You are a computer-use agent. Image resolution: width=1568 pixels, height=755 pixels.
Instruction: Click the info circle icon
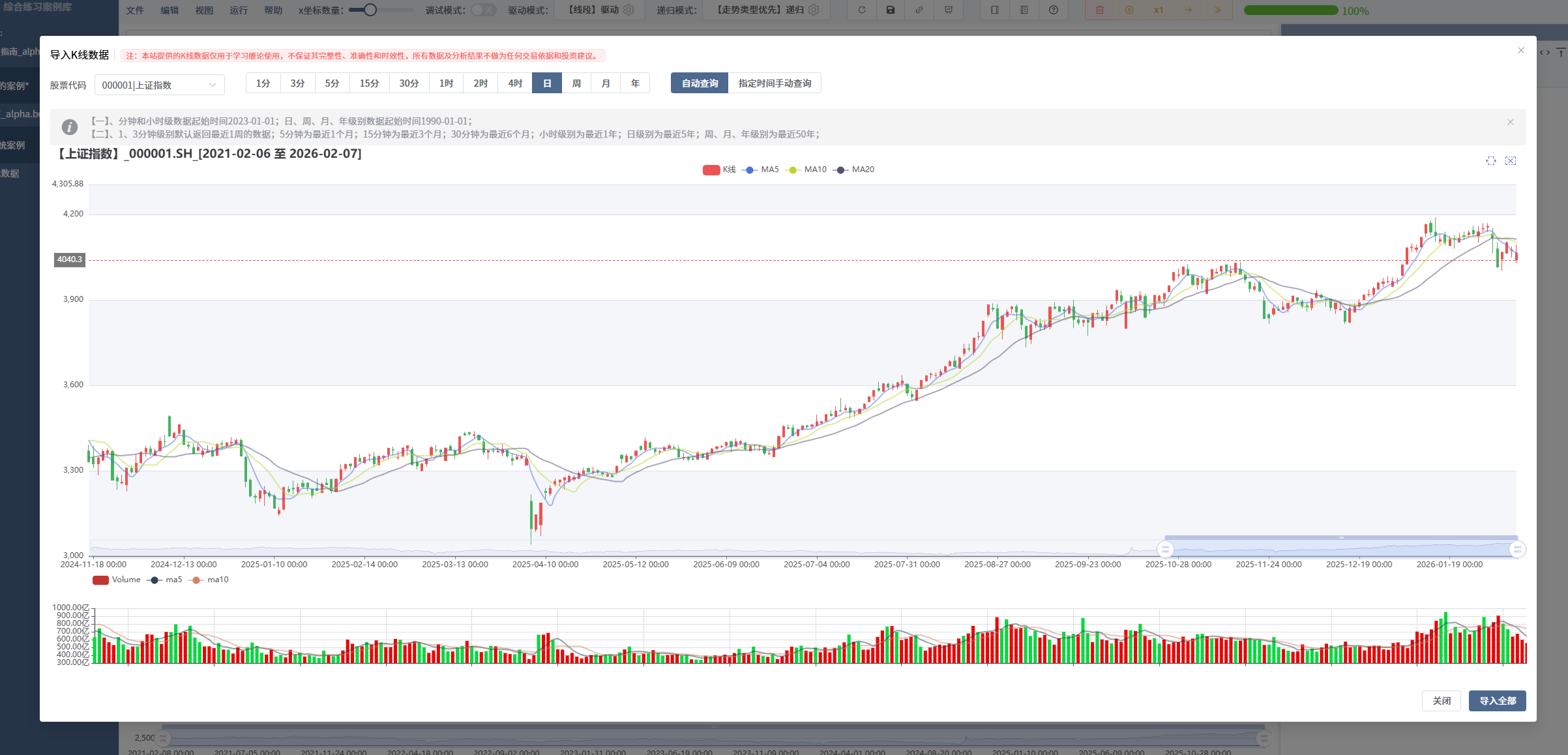[x=70, y=127]
